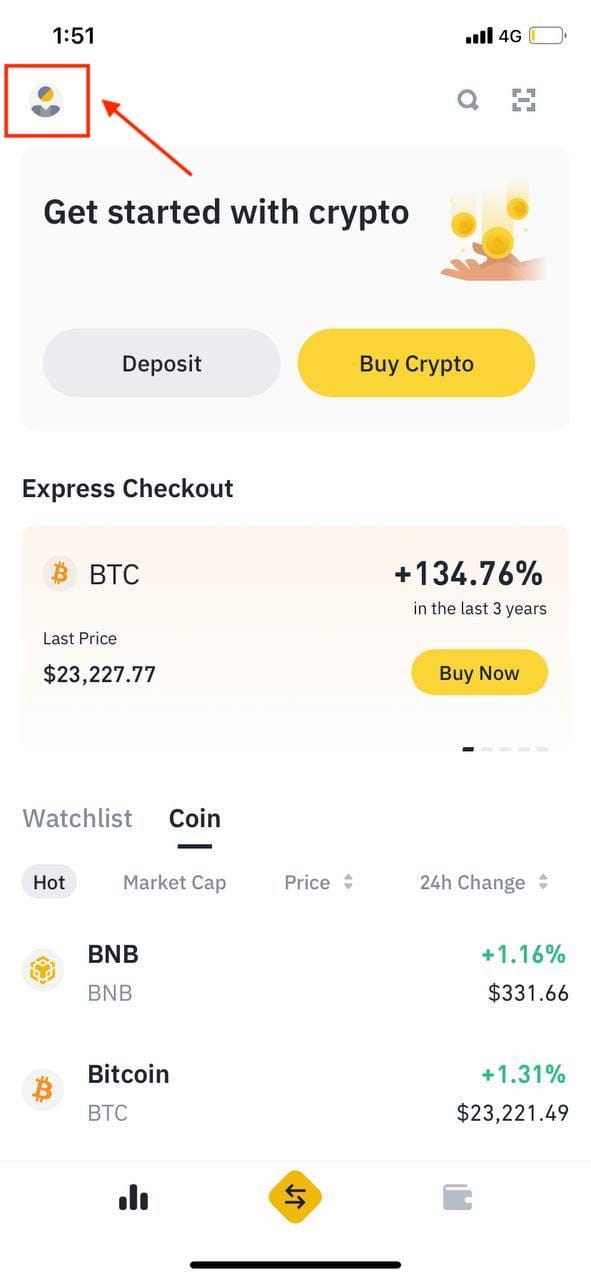Tap the search magnifier icon
Image resolution: width=591 pixels, height=1280 pixels.
click(x=468, y=100)
